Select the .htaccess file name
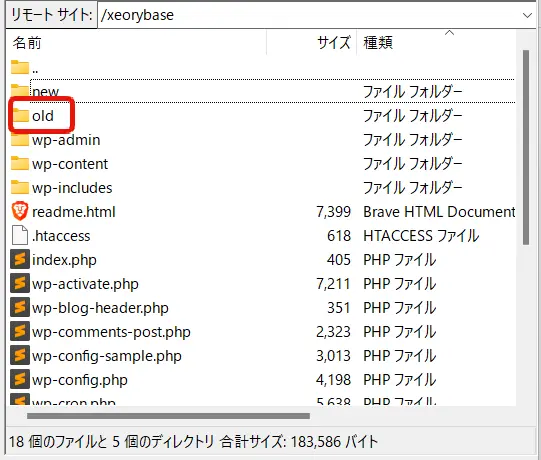This screenshot has height=460, width=541. pos(61,236)
